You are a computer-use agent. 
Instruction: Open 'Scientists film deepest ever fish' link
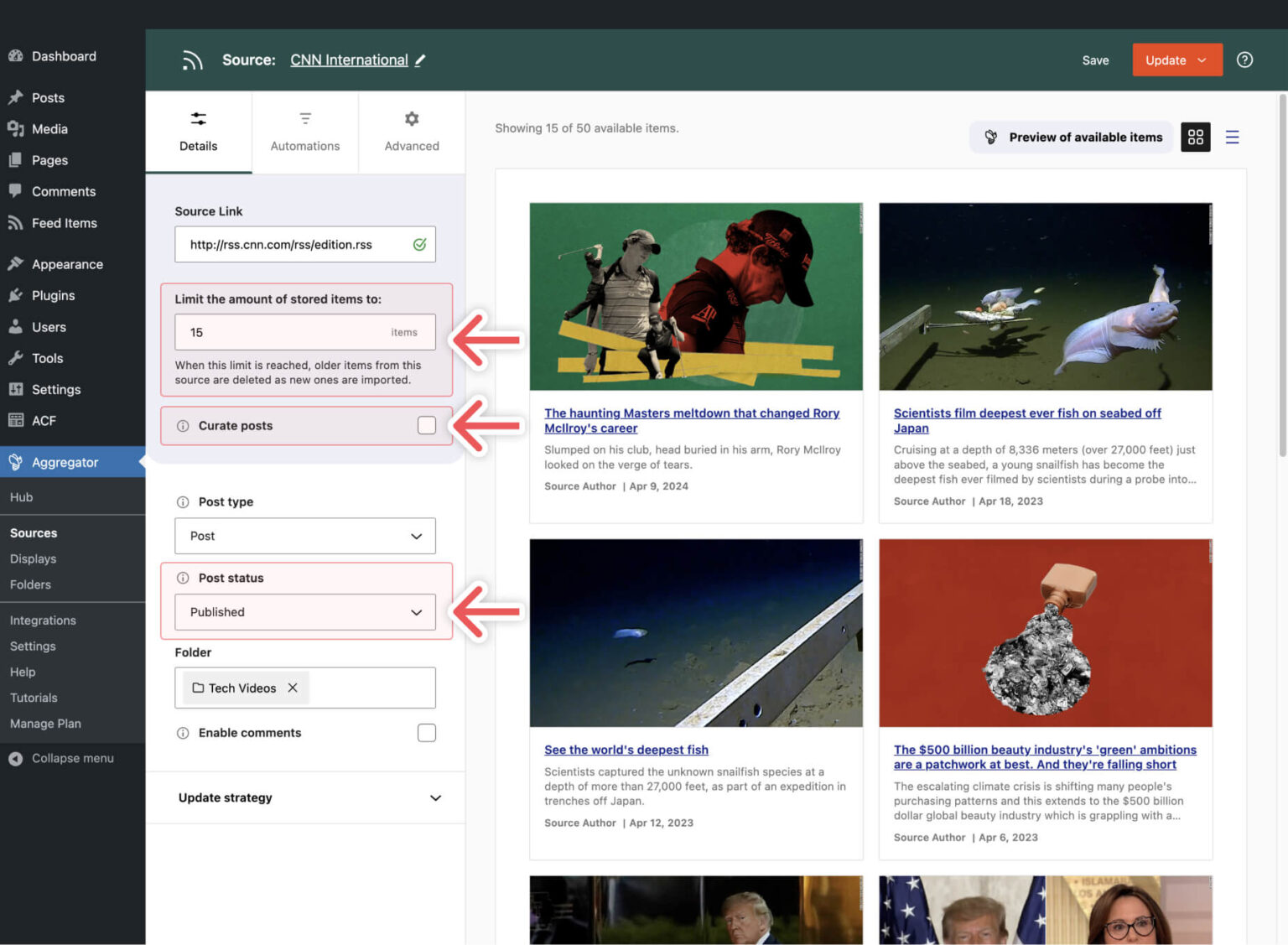pyautogui.click(x=1027, y=420)
